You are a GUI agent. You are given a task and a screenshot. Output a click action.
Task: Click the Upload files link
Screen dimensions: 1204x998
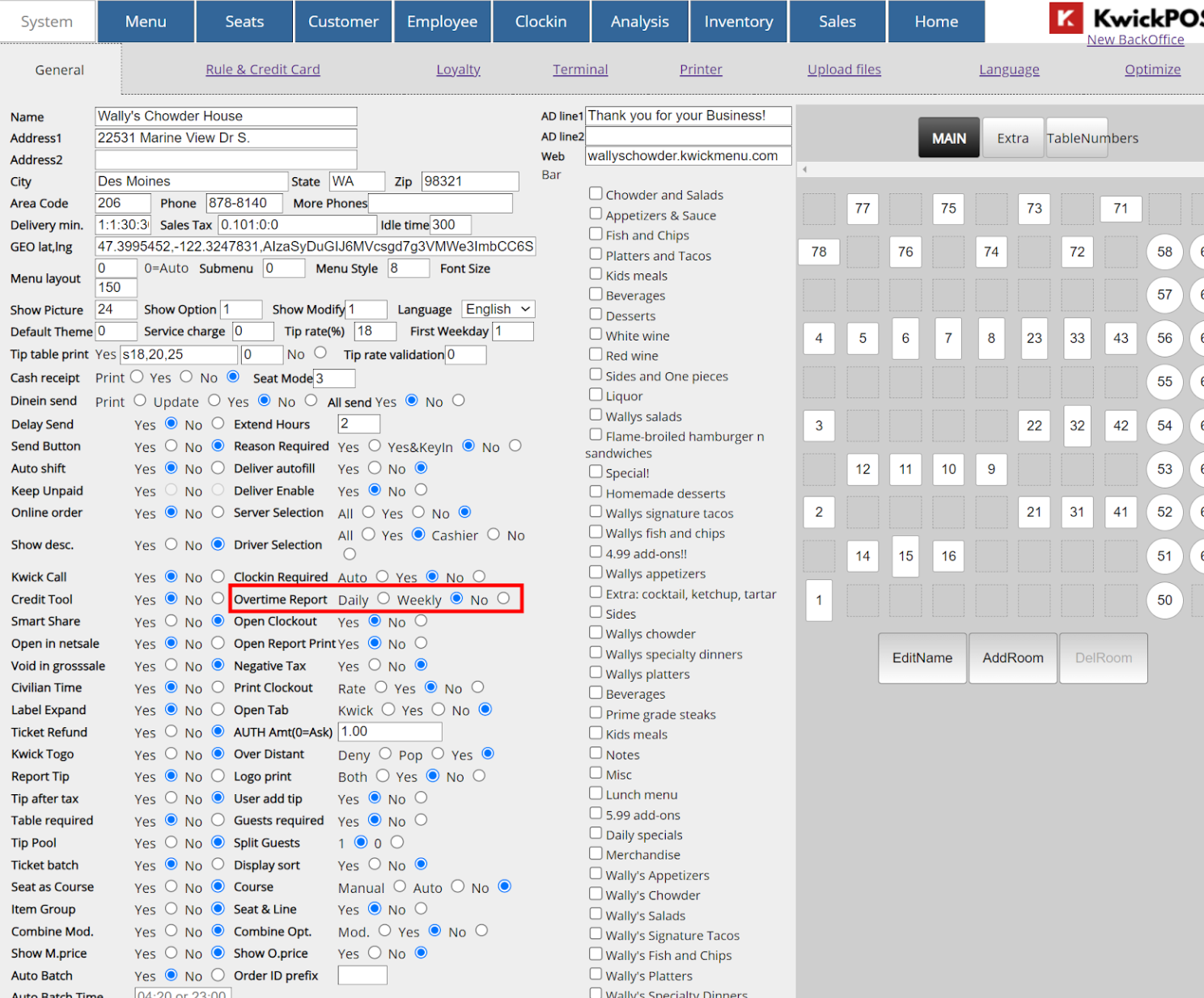point(844,70)
